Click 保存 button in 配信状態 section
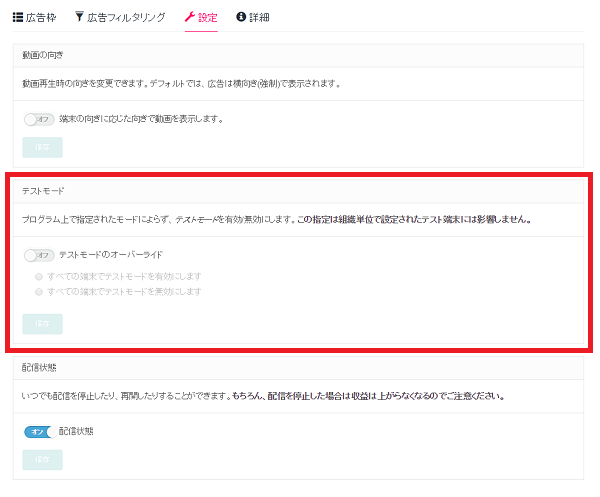 (x=42, y=460)
